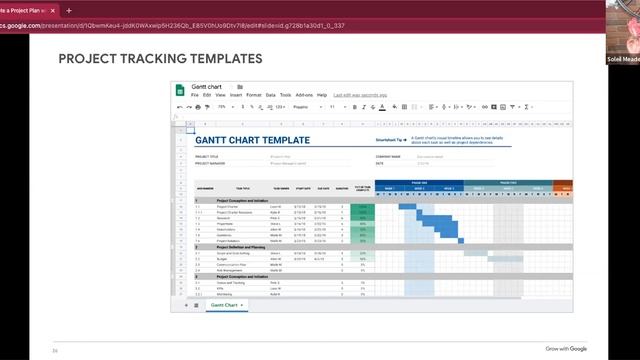Click the Redo arrow in Sheets toolbar

pos(189,107)
